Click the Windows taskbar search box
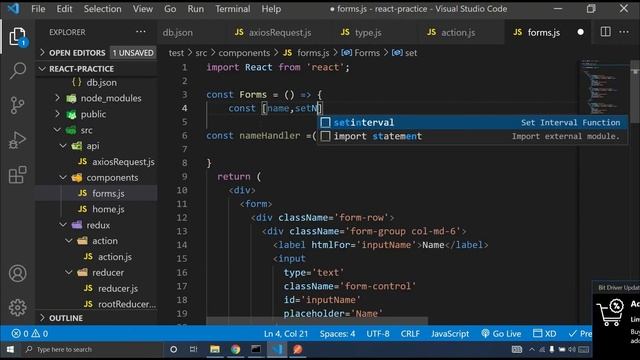The height and width of the screenshot is (360, 640). click(93, 349)
